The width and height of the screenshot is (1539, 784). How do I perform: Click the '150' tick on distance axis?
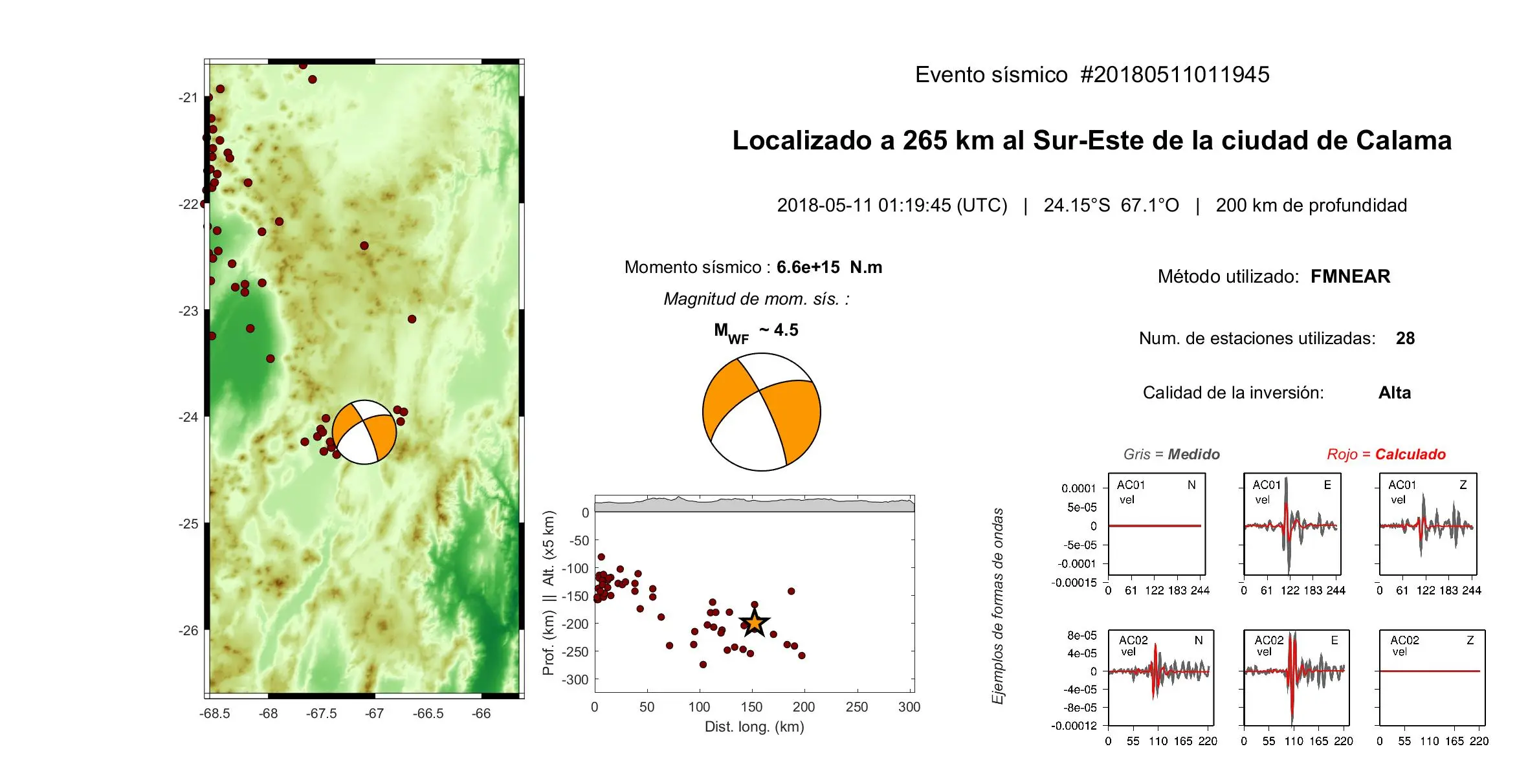coord(751,707)
